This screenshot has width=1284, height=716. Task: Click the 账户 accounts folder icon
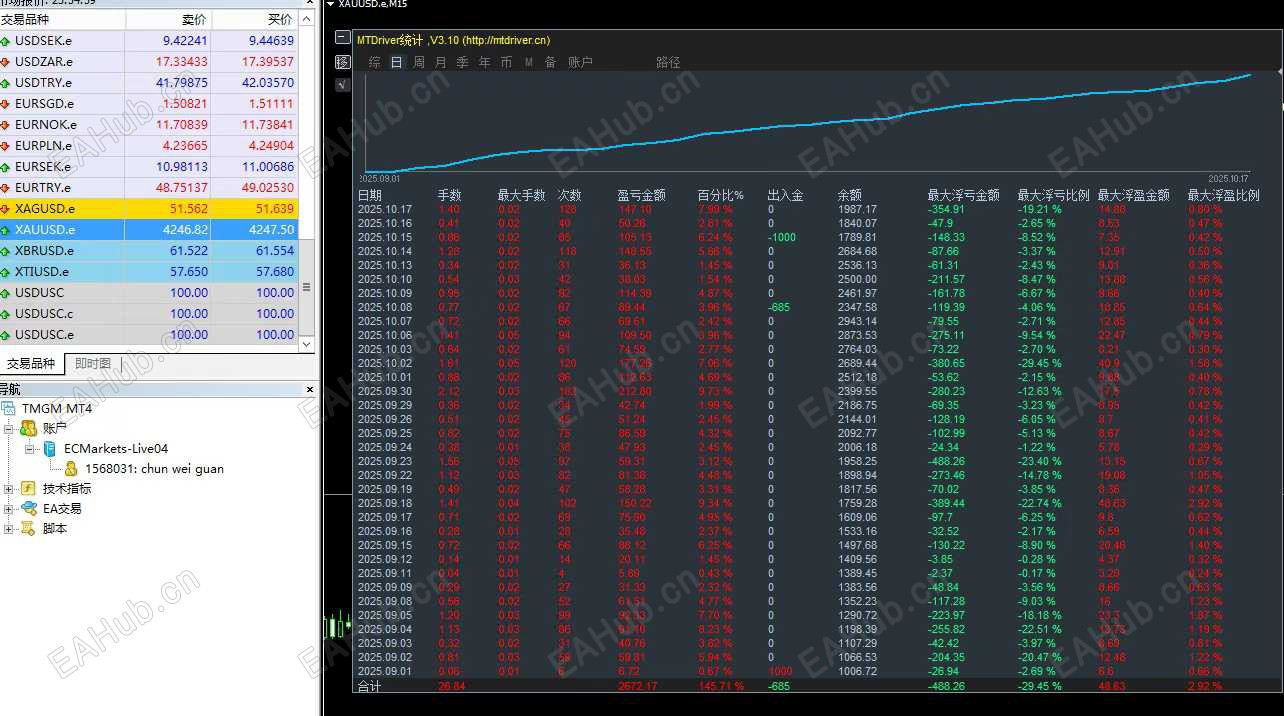click(x=28, y=428)
